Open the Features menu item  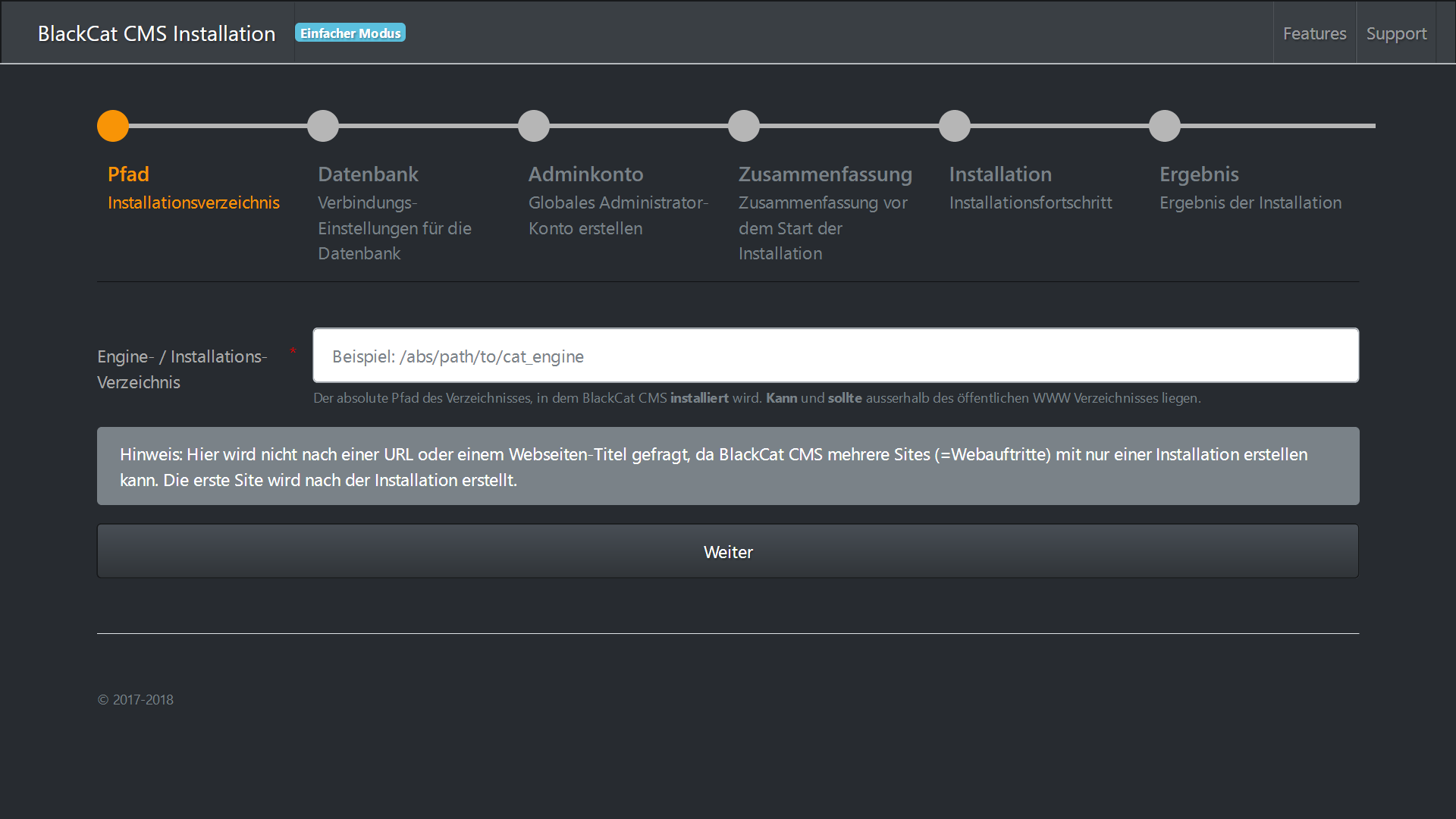pyautogui.click(x=1314, y=33)
